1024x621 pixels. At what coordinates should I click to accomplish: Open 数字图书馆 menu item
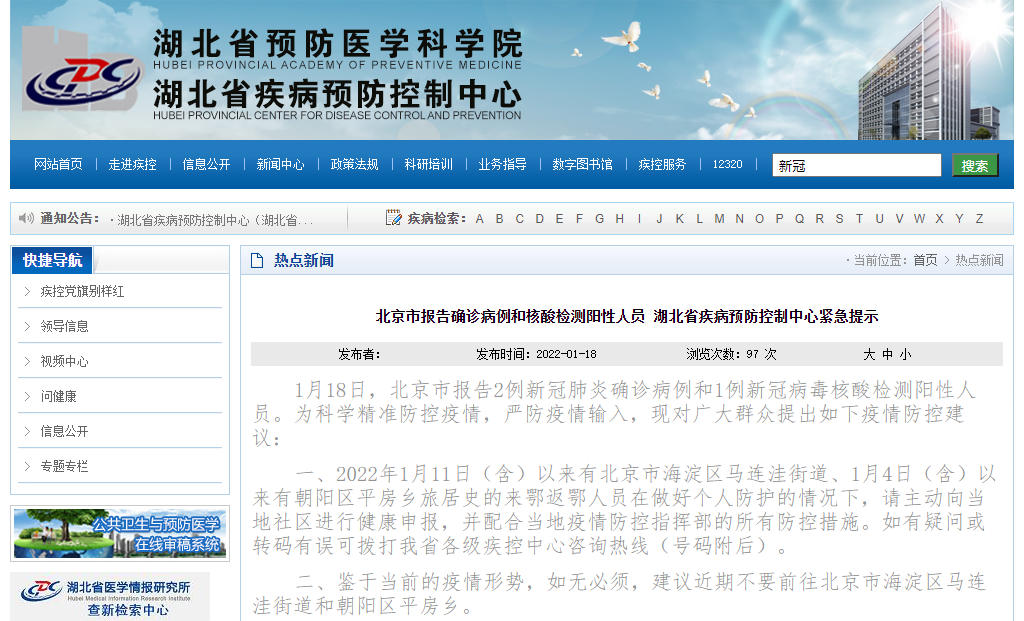click(582, 165)
